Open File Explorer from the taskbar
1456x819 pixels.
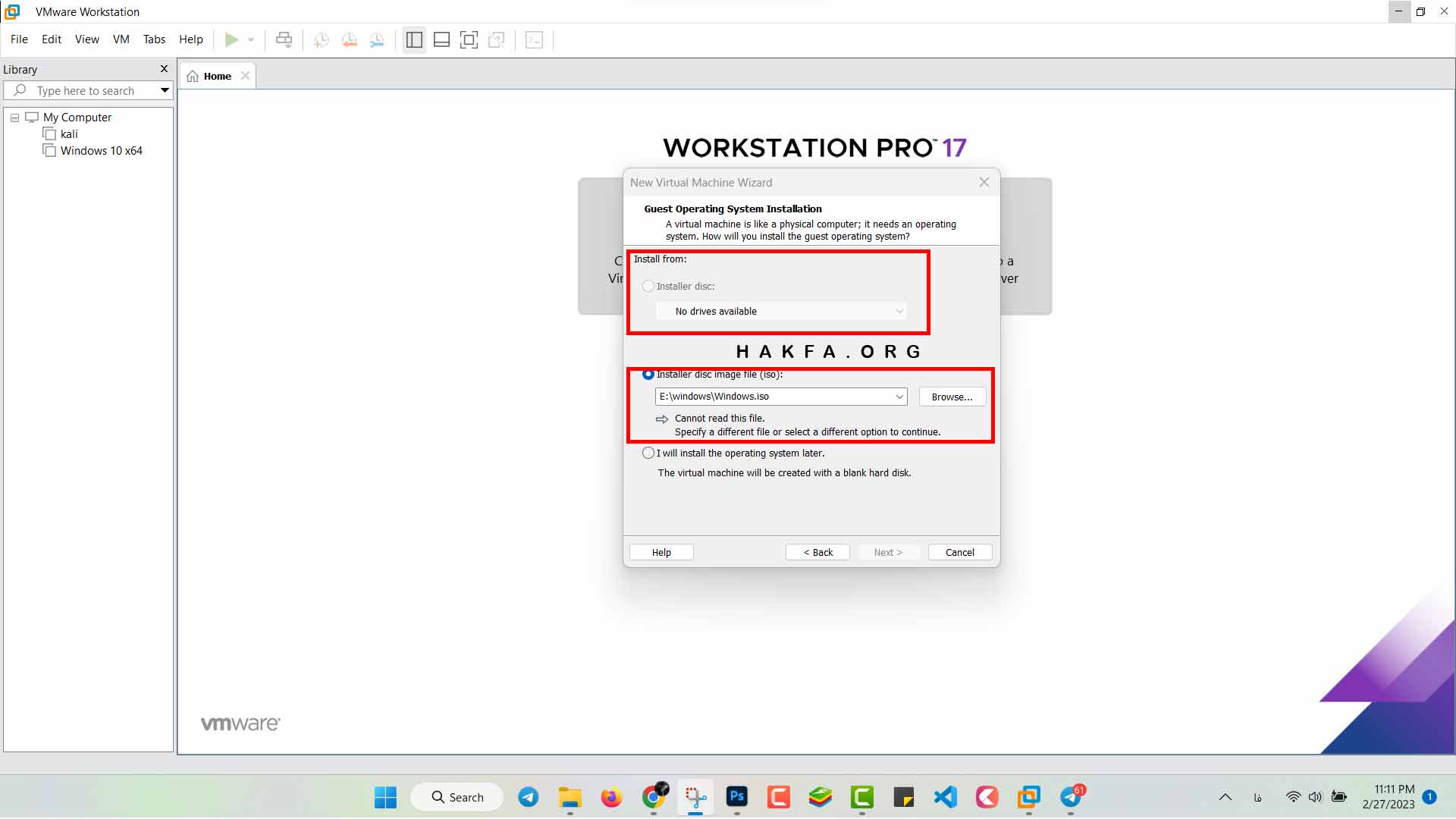[x=570, y=797]
